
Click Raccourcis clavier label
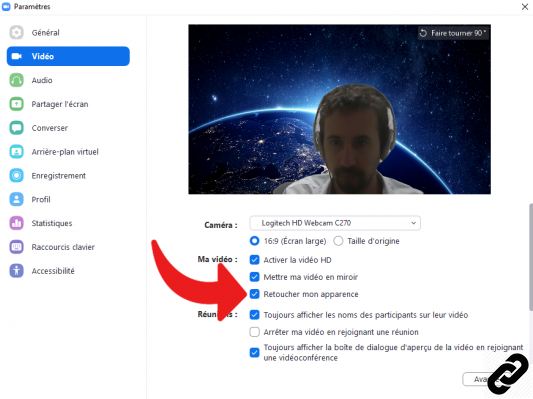[63, 247]
